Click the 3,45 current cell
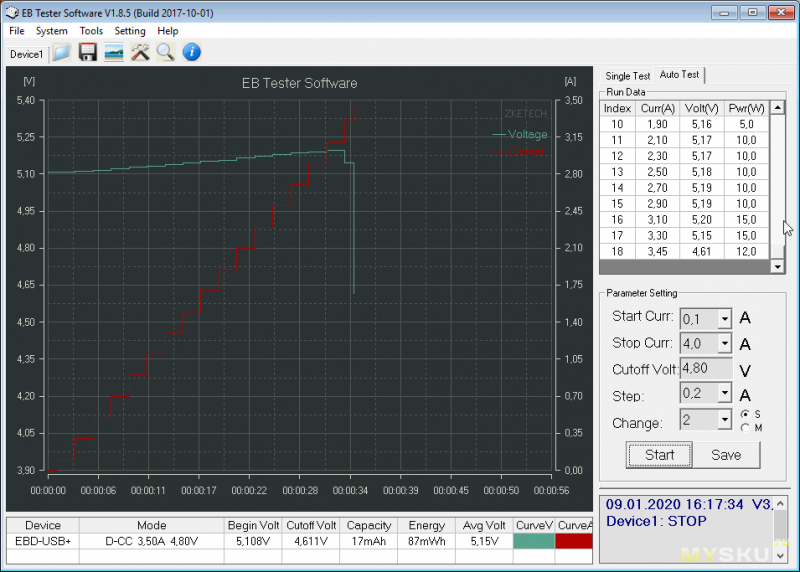The height and width of the screenshot is (572, 800). [658, 252]
